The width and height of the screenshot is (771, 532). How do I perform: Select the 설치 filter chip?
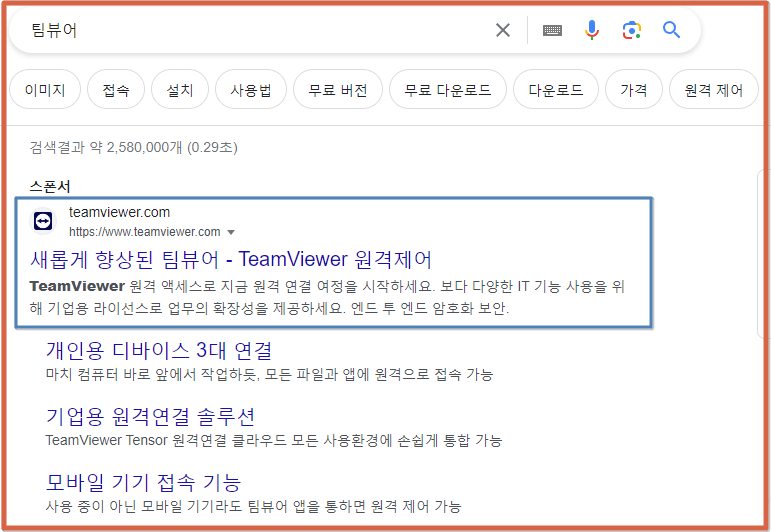(x=180, y=89)
